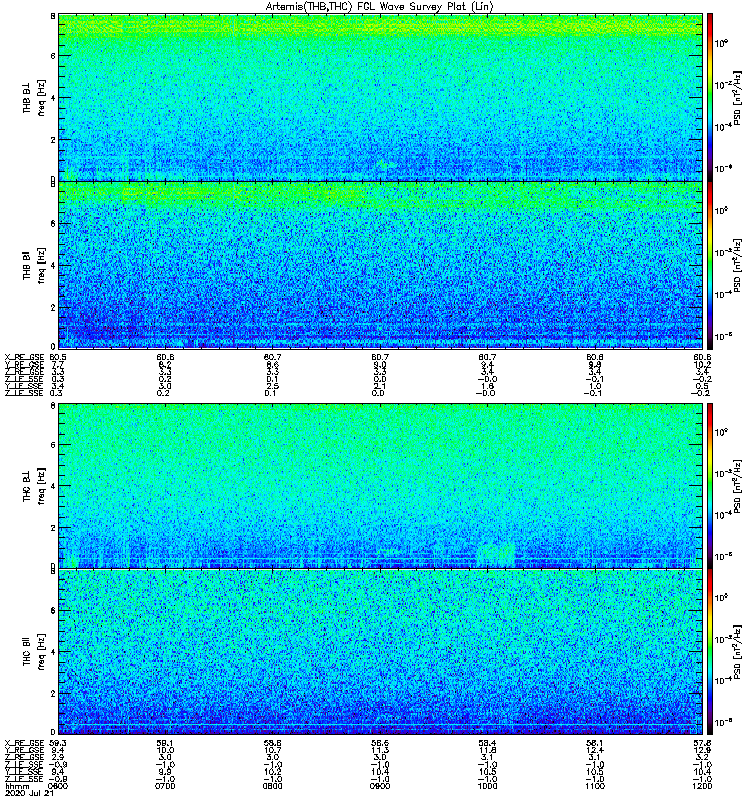Click the PSD [nT²/Hz] label of the THC B∥ color bar
Viewport: 750px width, 800px height.
737,652
